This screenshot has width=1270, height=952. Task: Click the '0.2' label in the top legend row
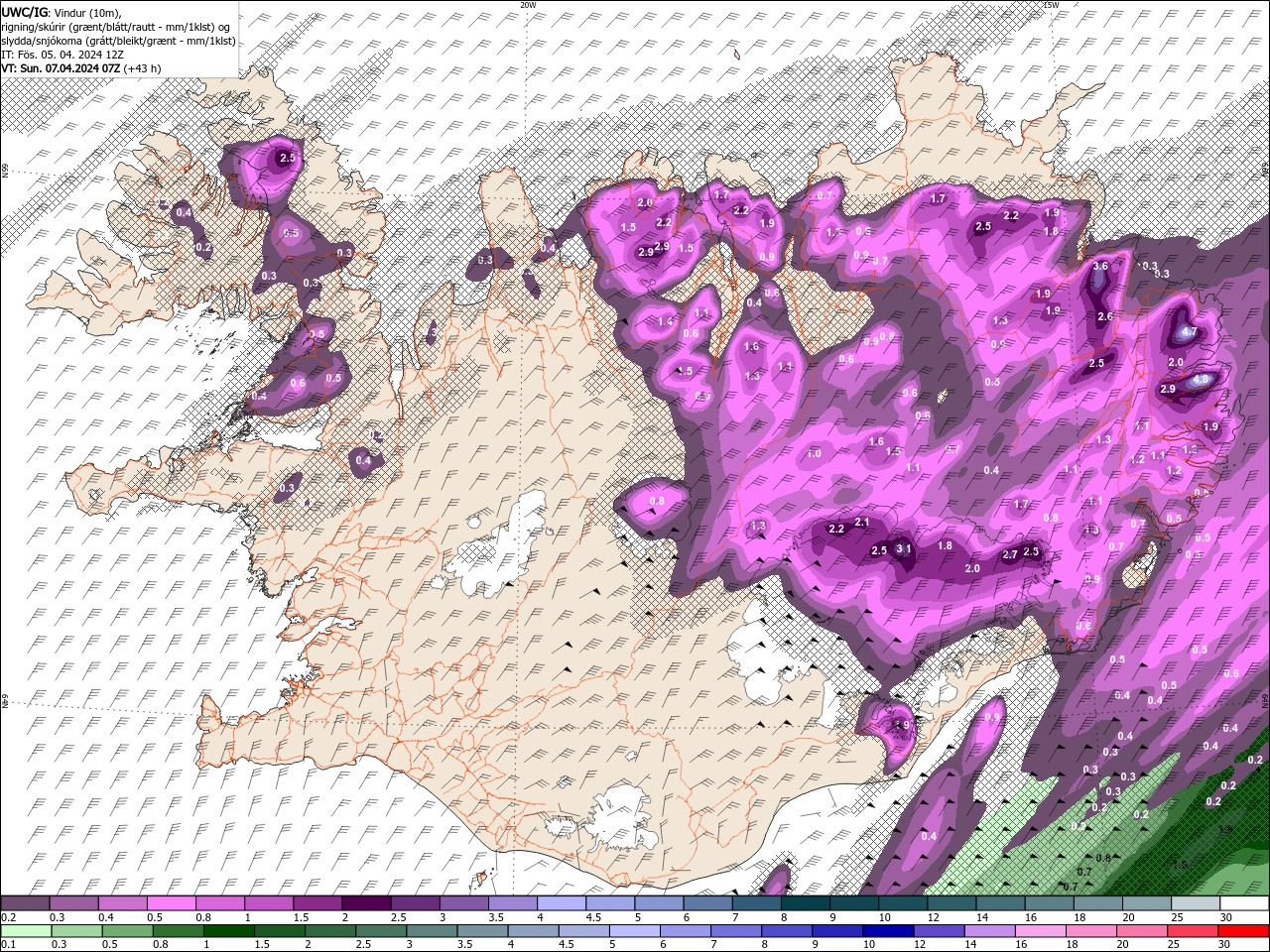point(9,917)
